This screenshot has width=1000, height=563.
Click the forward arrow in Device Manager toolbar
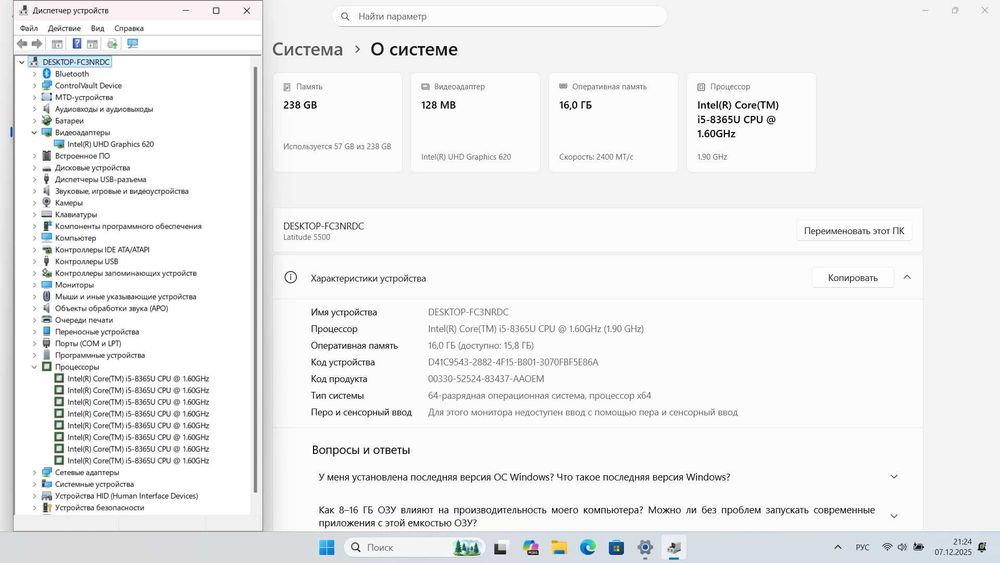37,43
